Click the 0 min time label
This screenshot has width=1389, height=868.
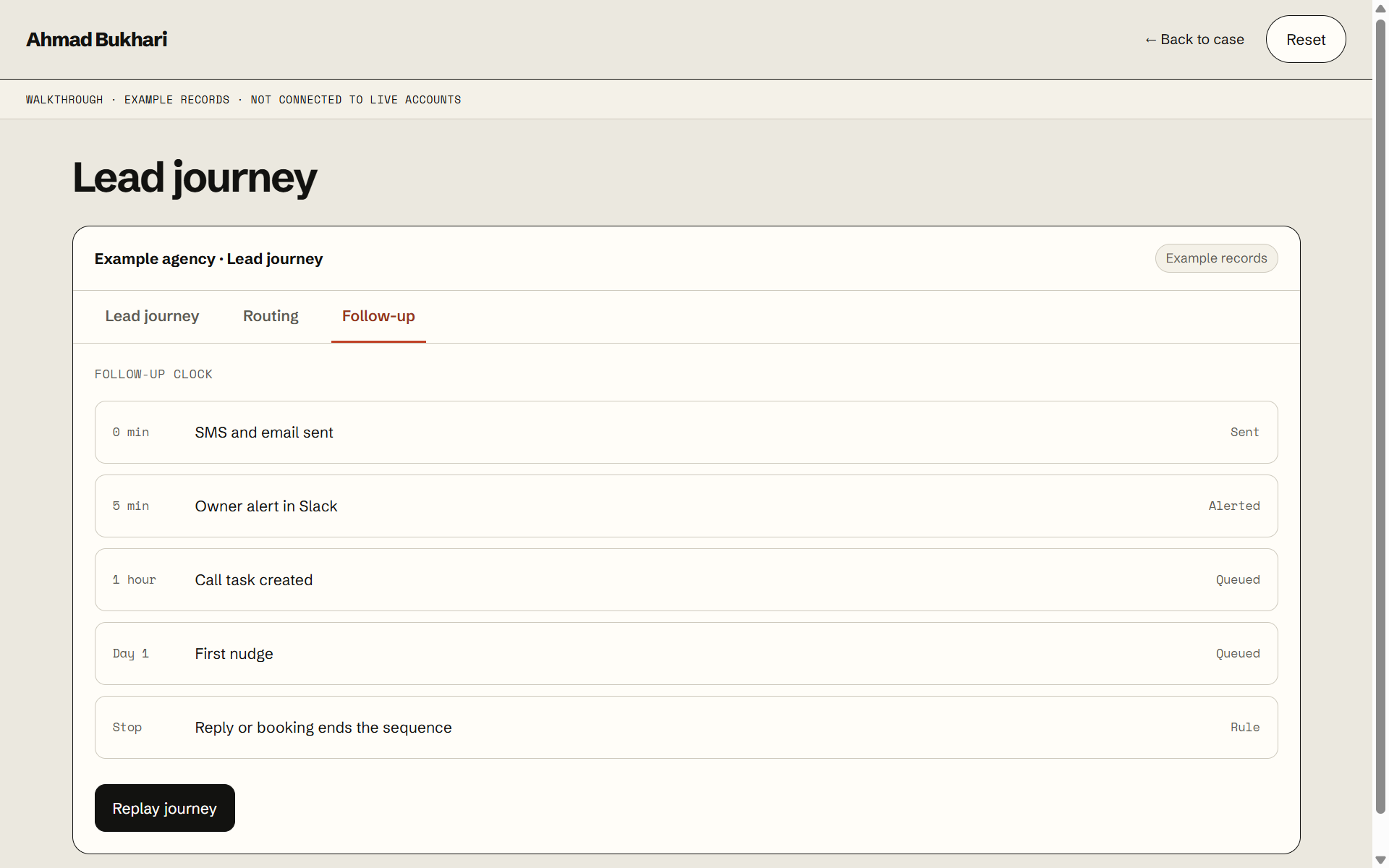click(131, 432)
